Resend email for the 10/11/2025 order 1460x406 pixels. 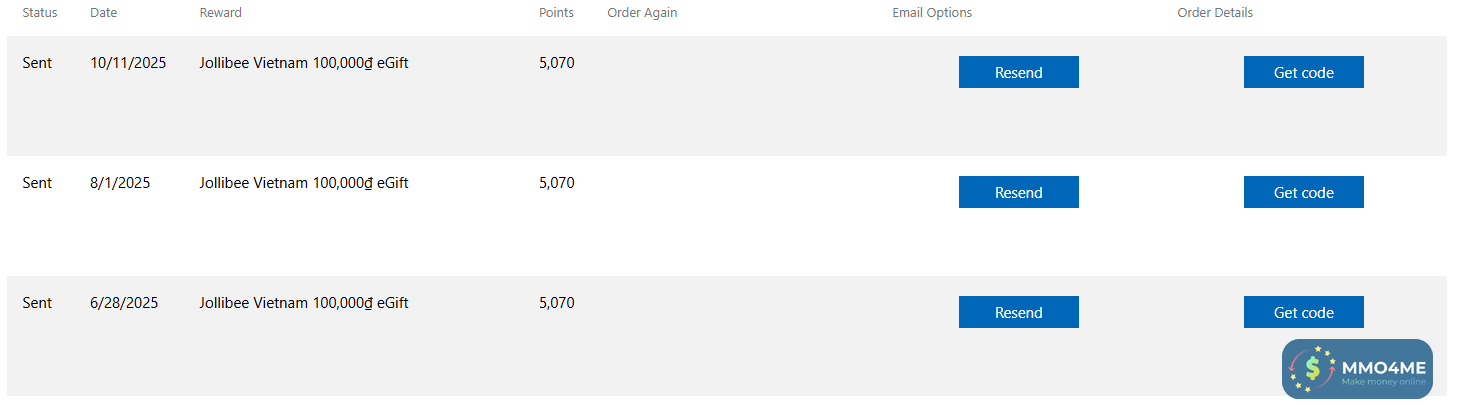(1018, 72)
